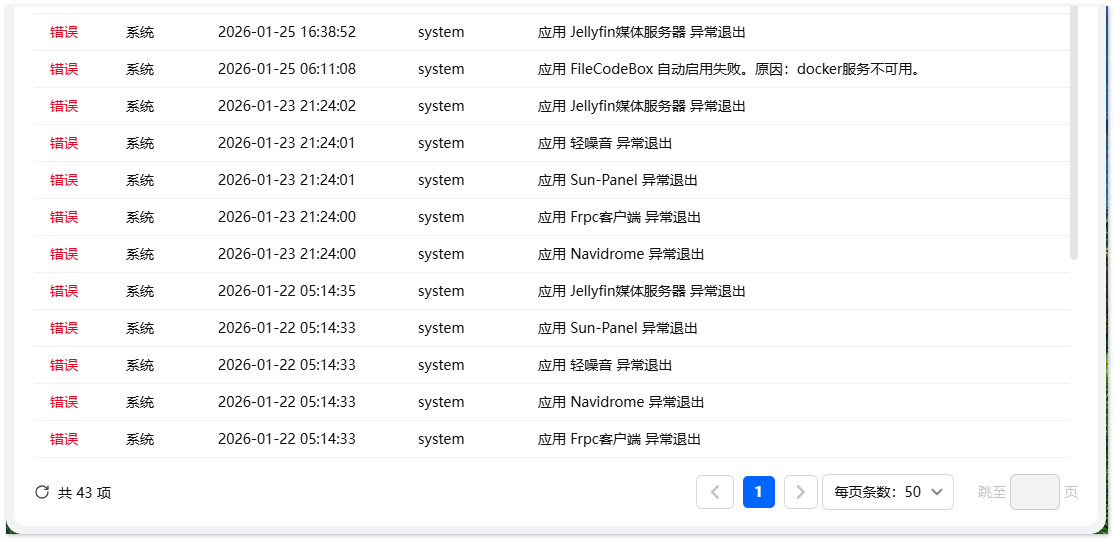The width and height of the screenshot is (1114, 540).
Task: Focus the 跳至 page number input
Action: (x=1035, y=492)
